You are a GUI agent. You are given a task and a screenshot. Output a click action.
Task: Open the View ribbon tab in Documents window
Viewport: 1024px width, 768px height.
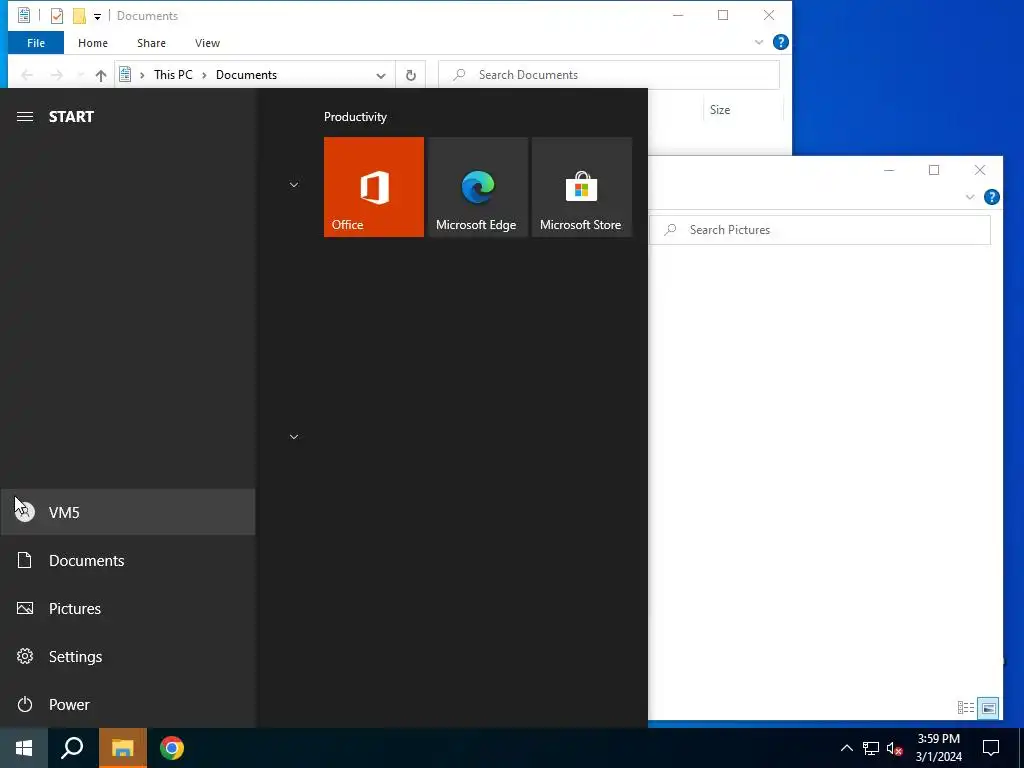(207, 43)
